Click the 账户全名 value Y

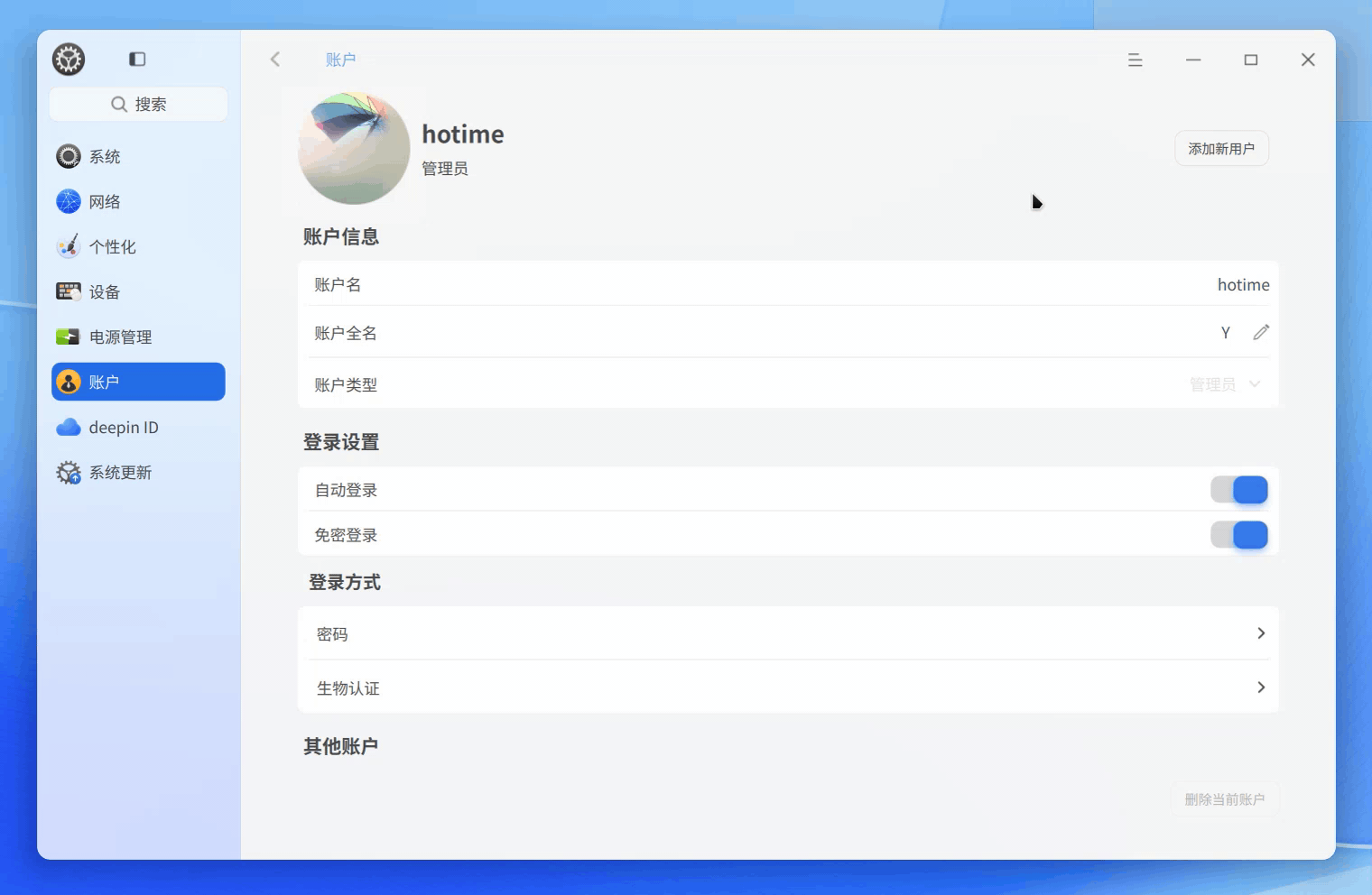coord(1226,333)
